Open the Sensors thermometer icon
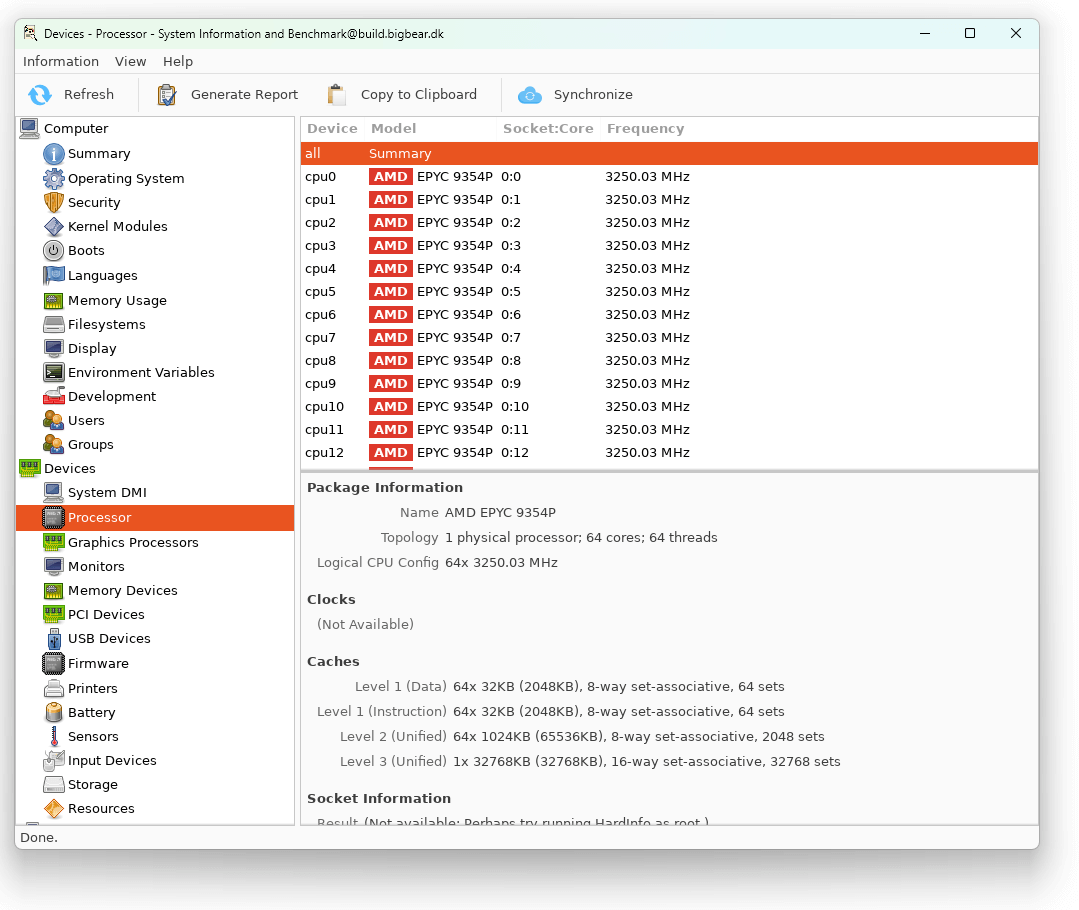 54,737
